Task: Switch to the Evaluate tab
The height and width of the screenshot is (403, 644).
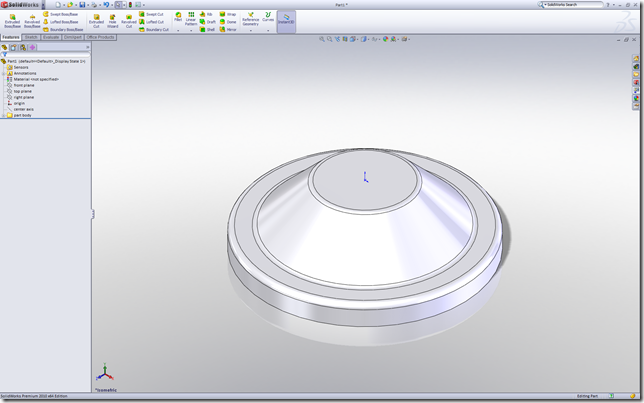Action: click(51, 37)
